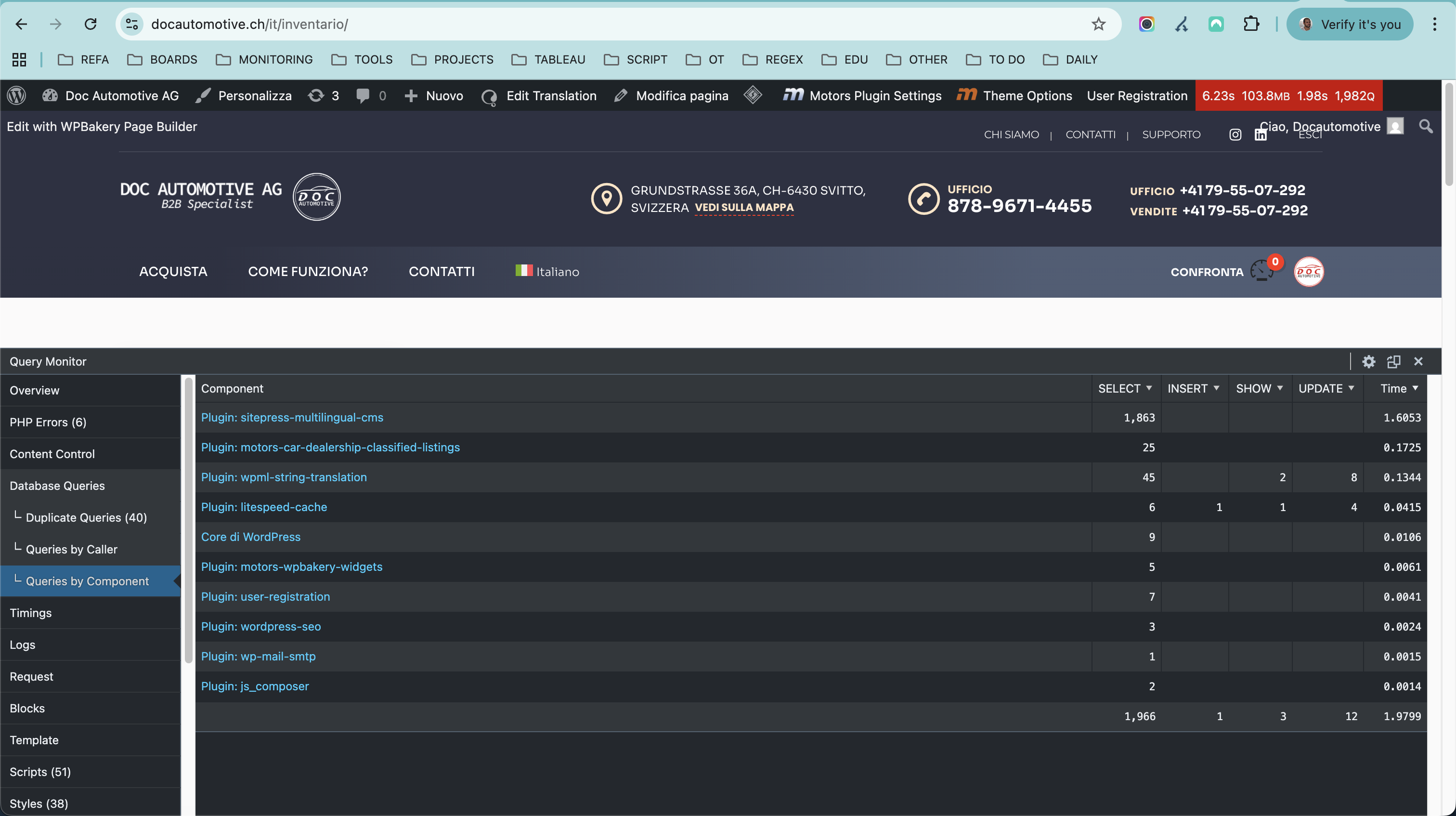Click Plugin: litespeed-cache link
Viewport: 1456px width, 816px height.
(264, 507)
